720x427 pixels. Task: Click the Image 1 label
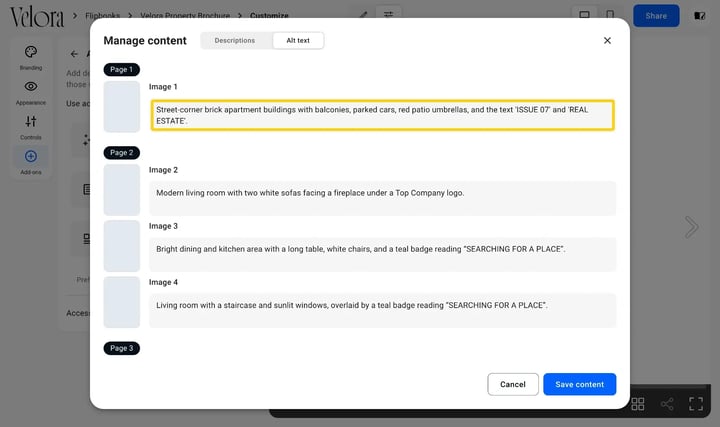click(x=163, y=87)
